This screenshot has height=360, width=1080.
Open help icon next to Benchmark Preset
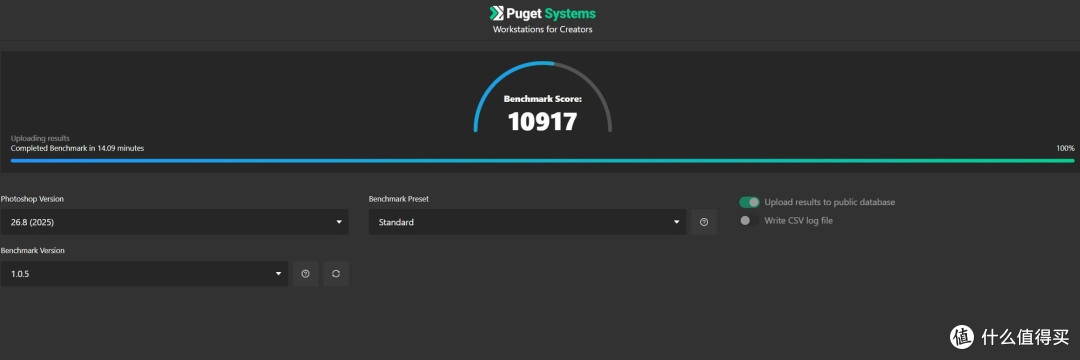click(704, 222)
